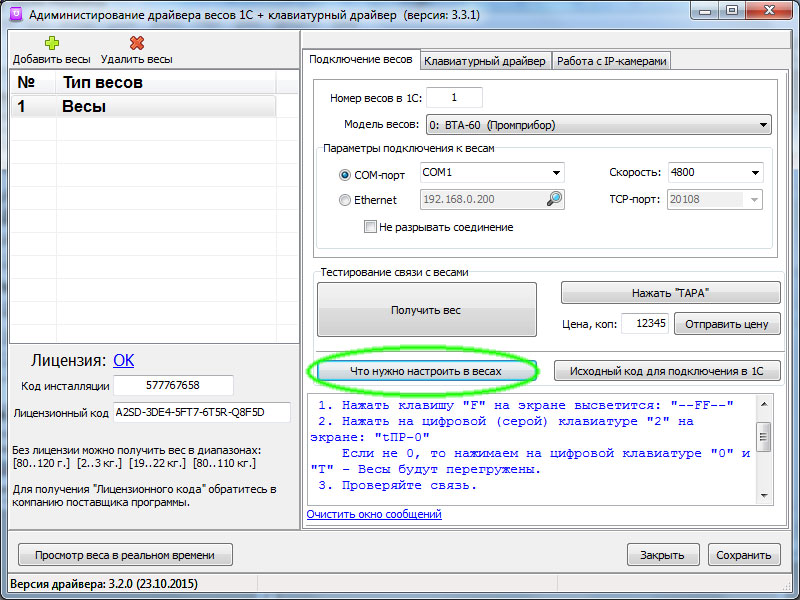Click the 'Отправить цену' button
Image resolution: width=800 pixels, height=600 pixels.
click(727, 323)
